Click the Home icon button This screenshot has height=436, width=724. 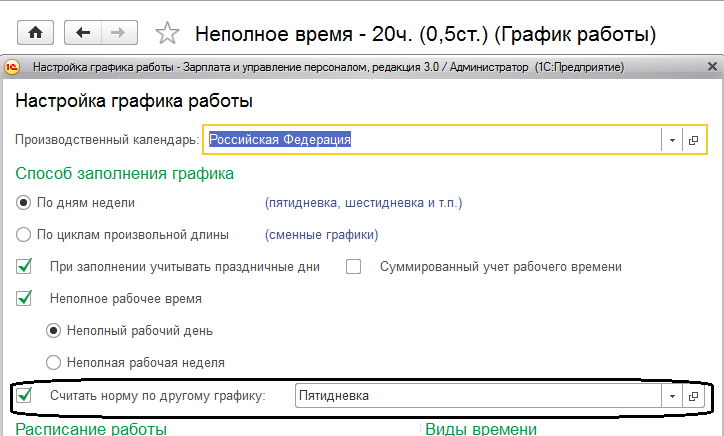click(x=35, y=33)
